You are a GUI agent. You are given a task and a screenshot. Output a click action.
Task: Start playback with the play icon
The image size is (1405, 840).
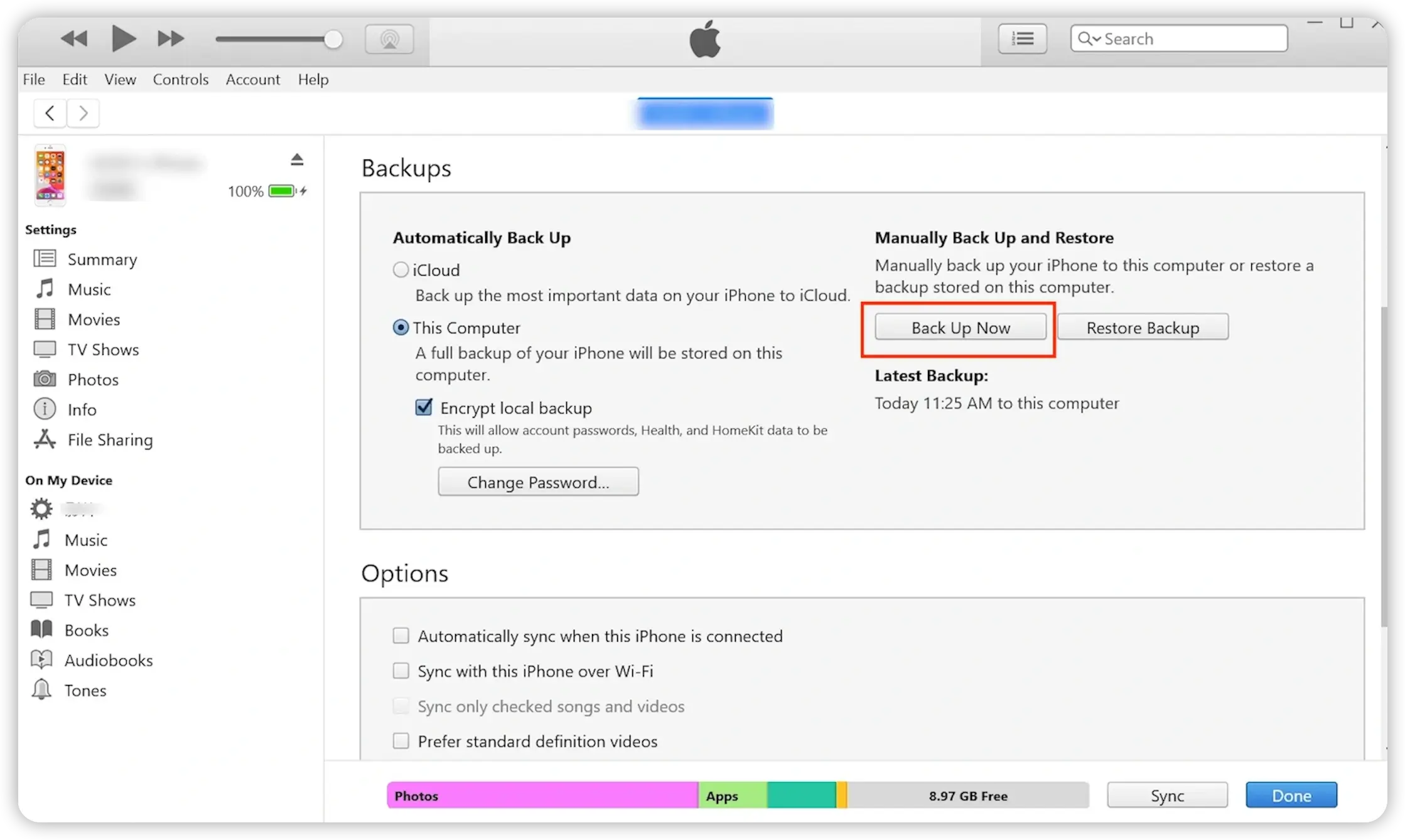point(124,38)
